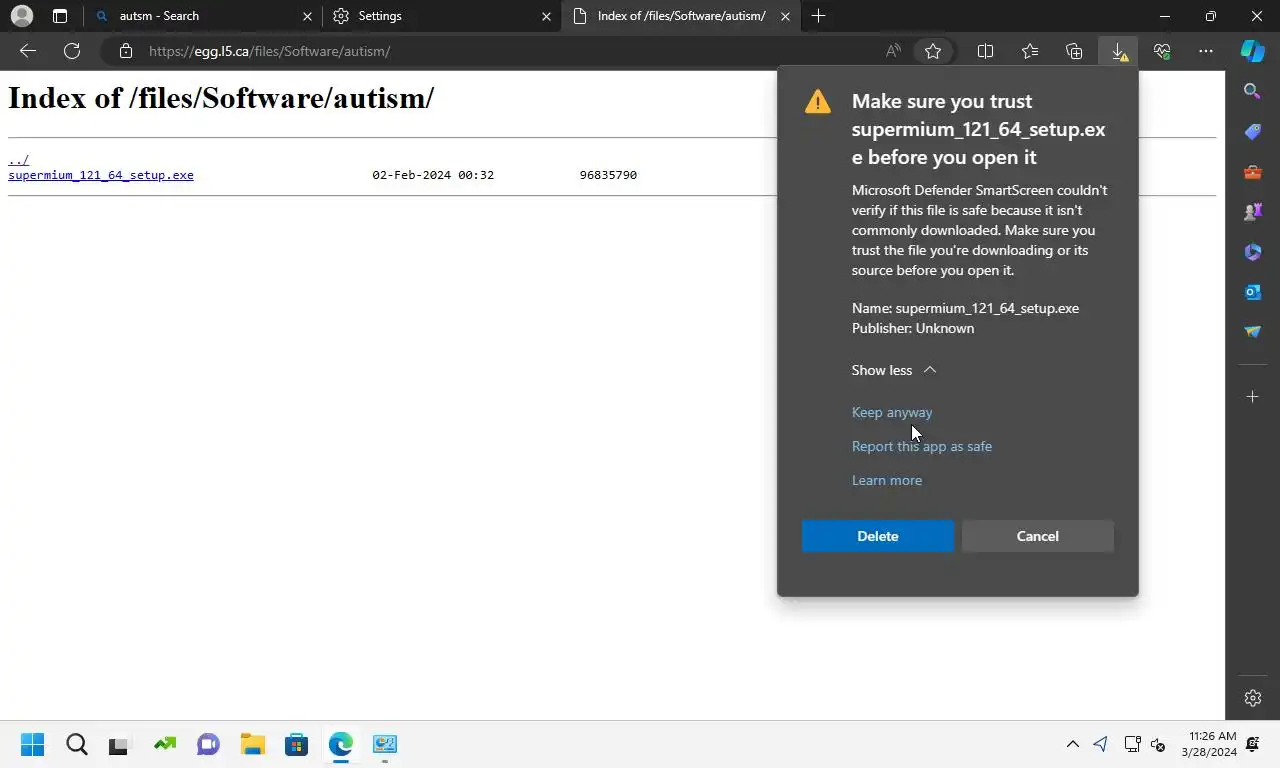
Task: Show hidden system tray icons chevron
Action: (1072, 744)
